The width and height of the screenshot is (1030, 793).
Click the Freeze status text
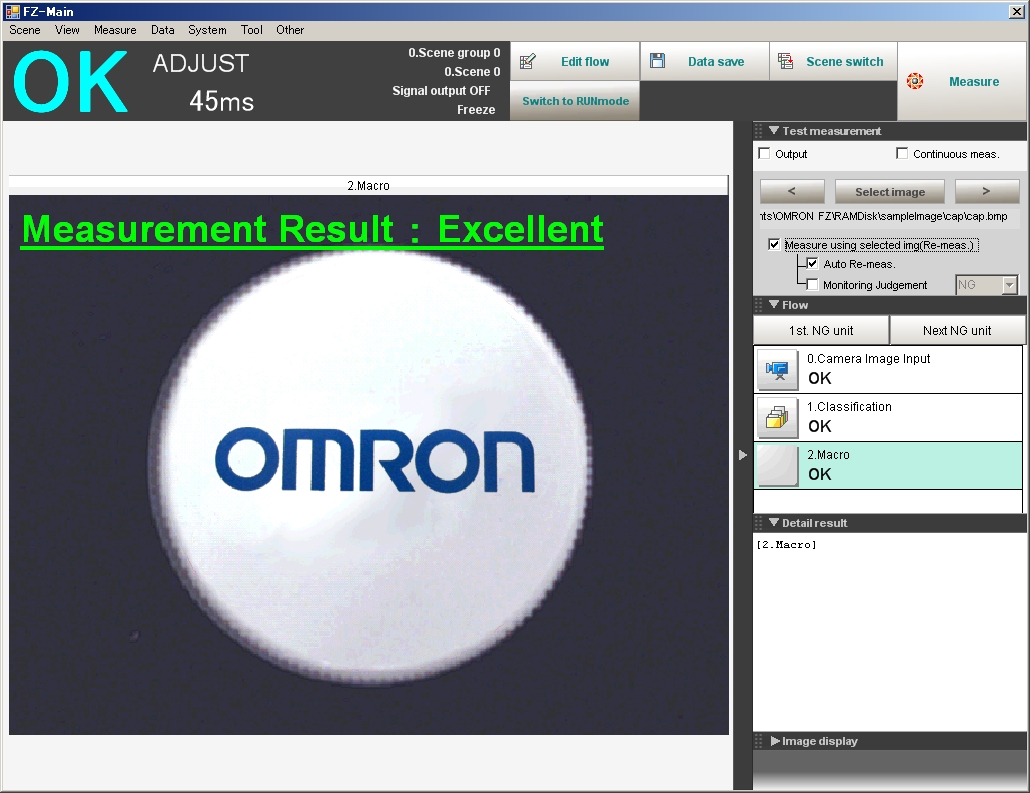pyautogui.click(x=476, y=110)
